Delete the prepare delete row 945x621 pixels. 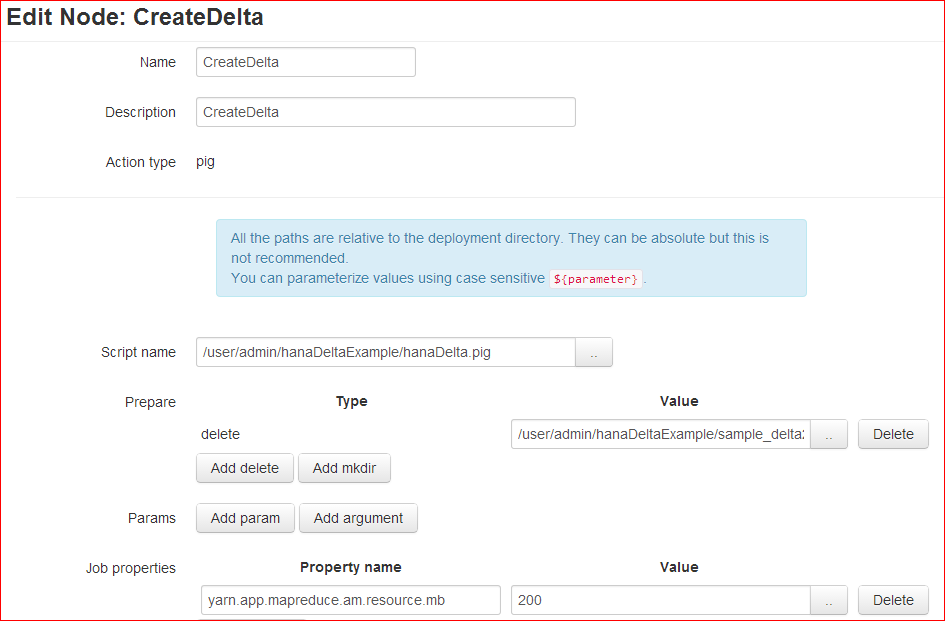click(893, 434)
